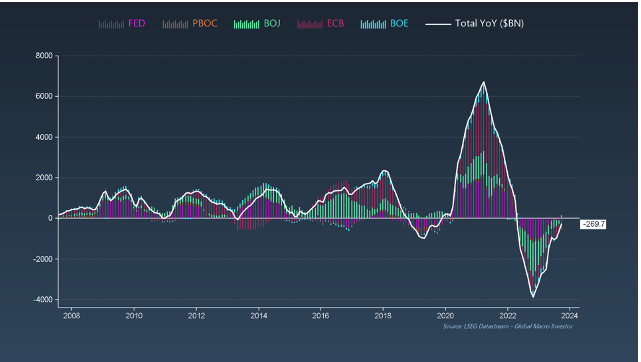Screen dimensions: 641x362
Task: Click the 2021 peak of the white line
Action: point(484,82)
